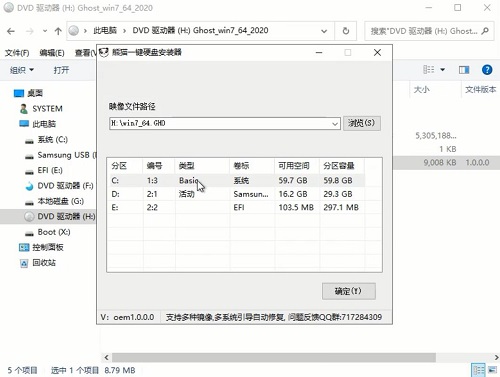The height and width of the screenshot is (377, 500).
Task: Open DVD 驱动器 (F:) in tree
Action: pyautogui.click(x=65, y=186)
